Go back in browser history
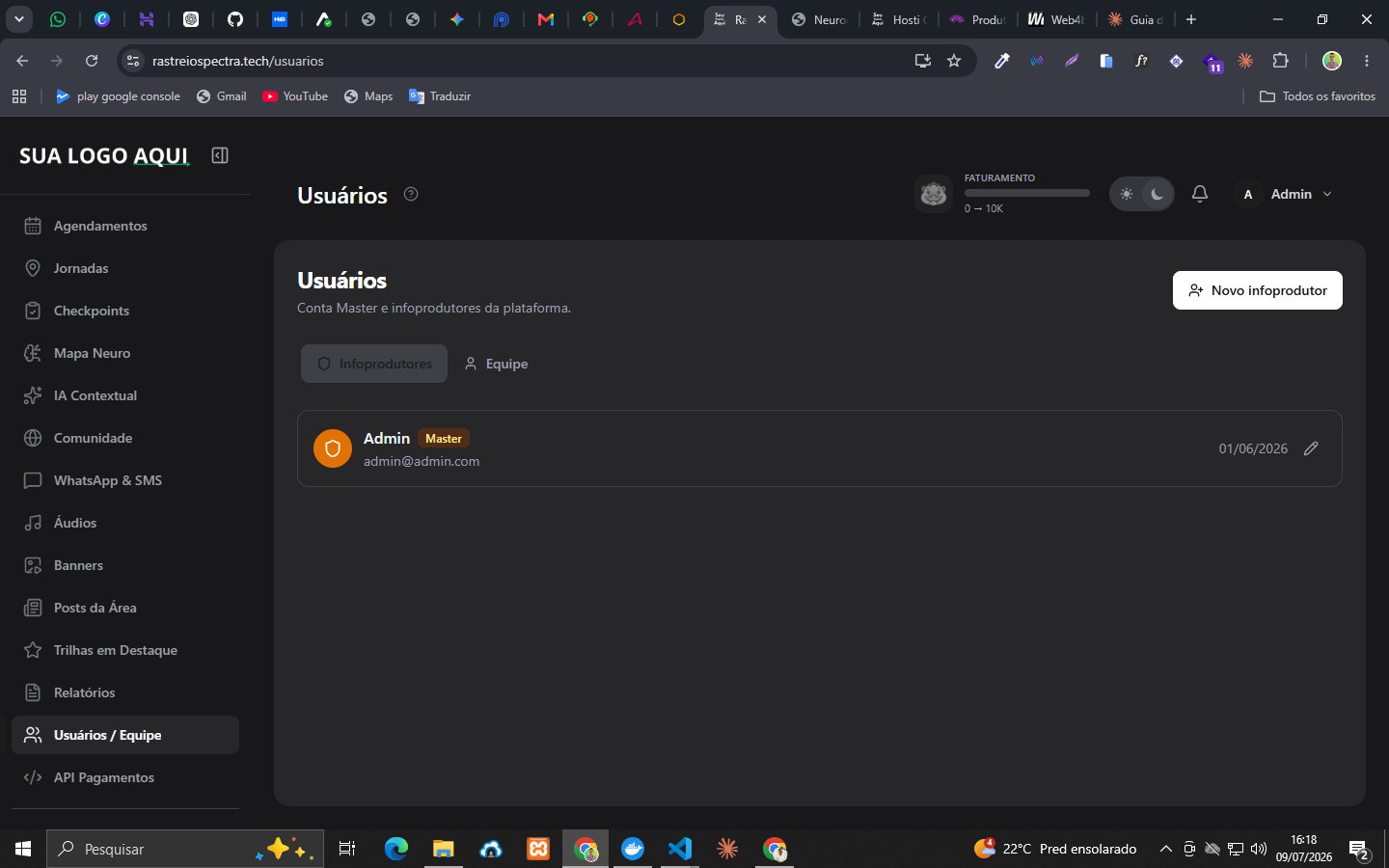The image size is (1389, 868). [x=22, y=61]
